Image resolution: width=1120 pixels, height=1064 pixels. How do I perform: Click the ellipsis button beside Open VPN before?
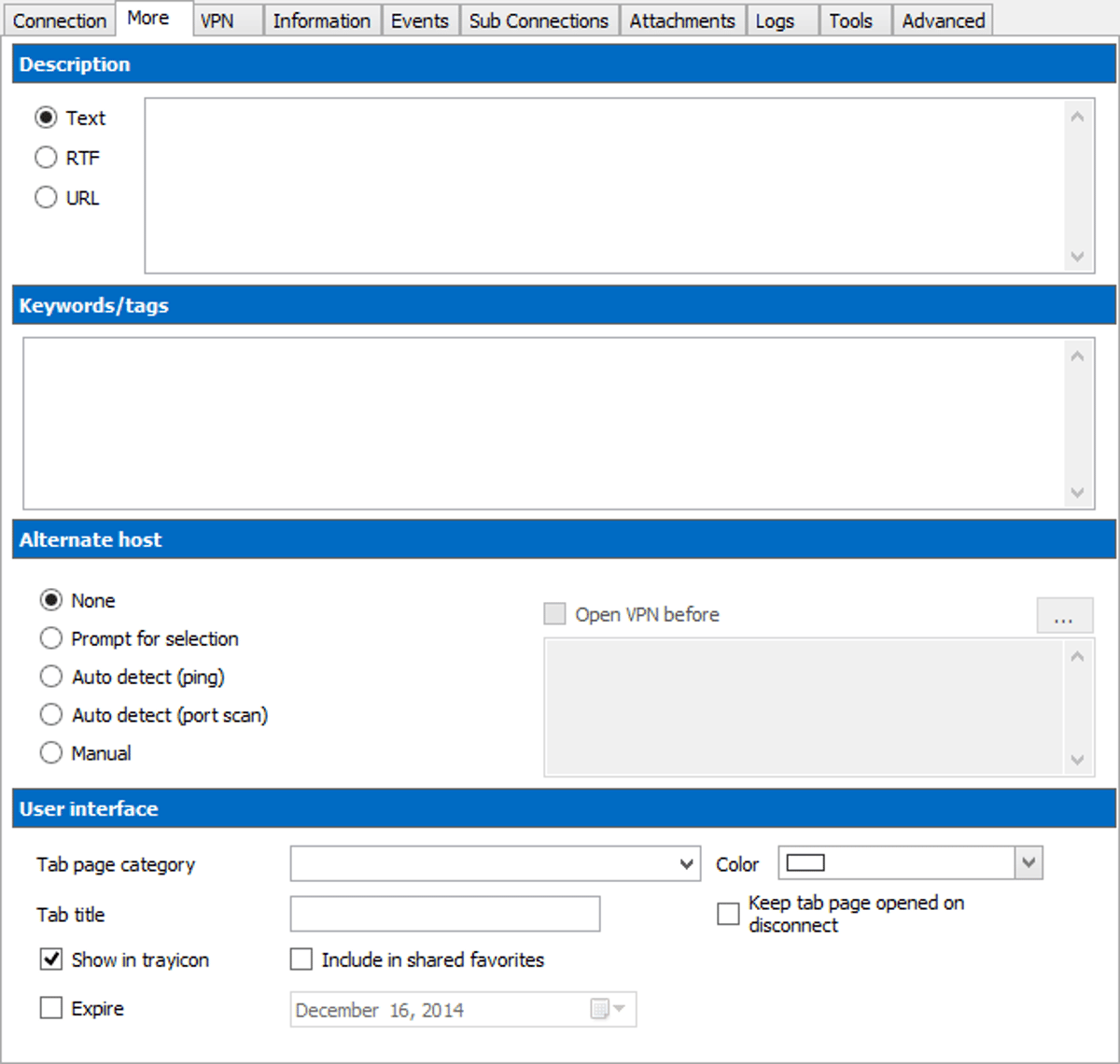point(1065,615)
